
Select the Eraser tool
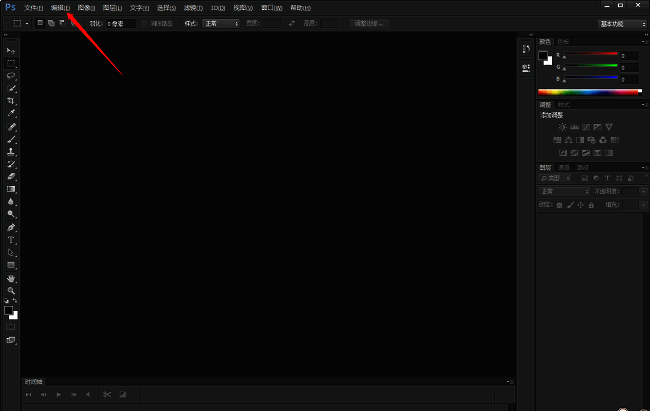pos(12,176)
